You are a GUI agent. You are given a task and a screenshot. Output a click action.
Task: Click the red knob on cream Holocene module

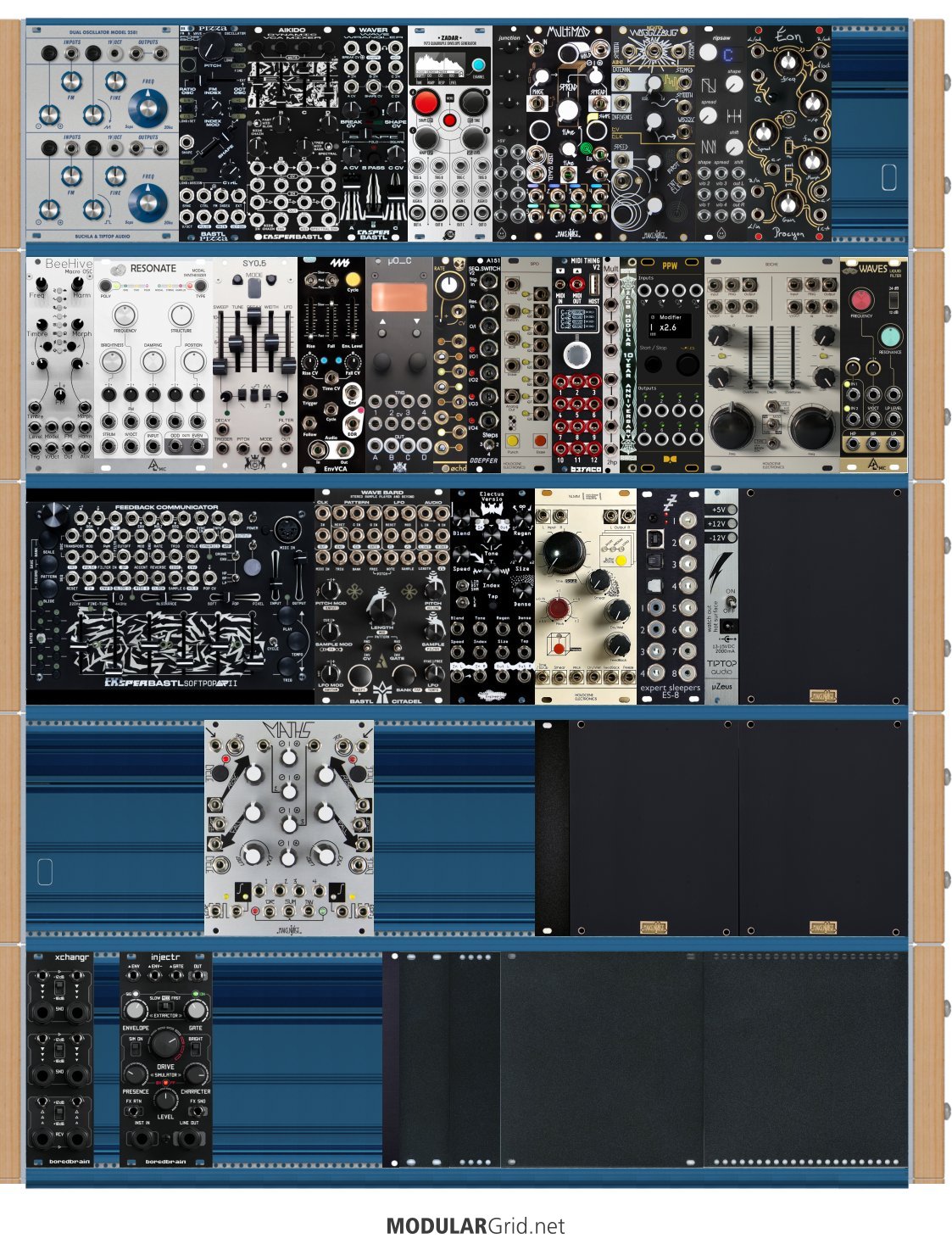559,608
